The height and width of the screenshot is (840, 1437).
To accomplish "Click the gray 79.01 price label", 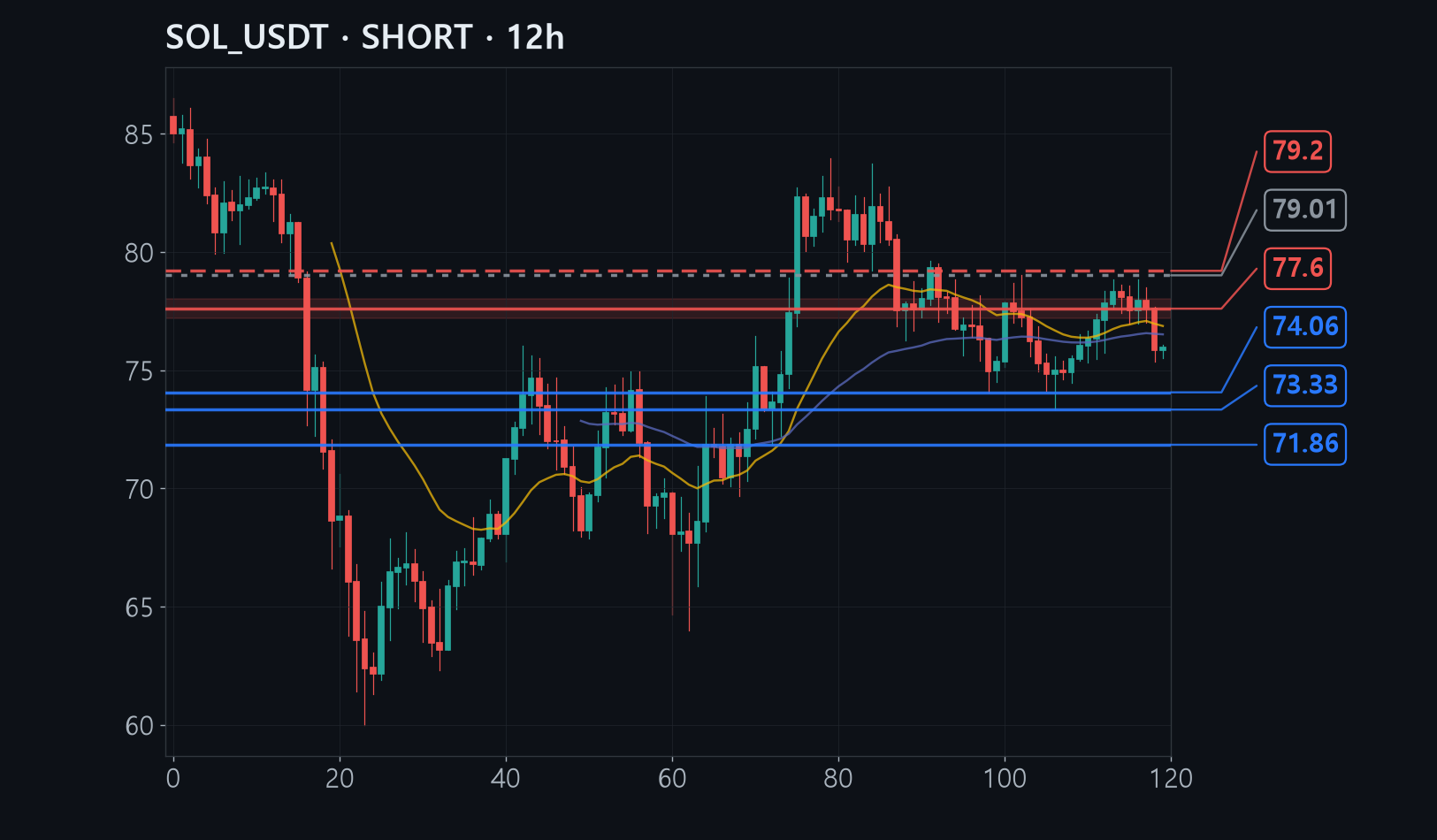I will coord(1305,210).
